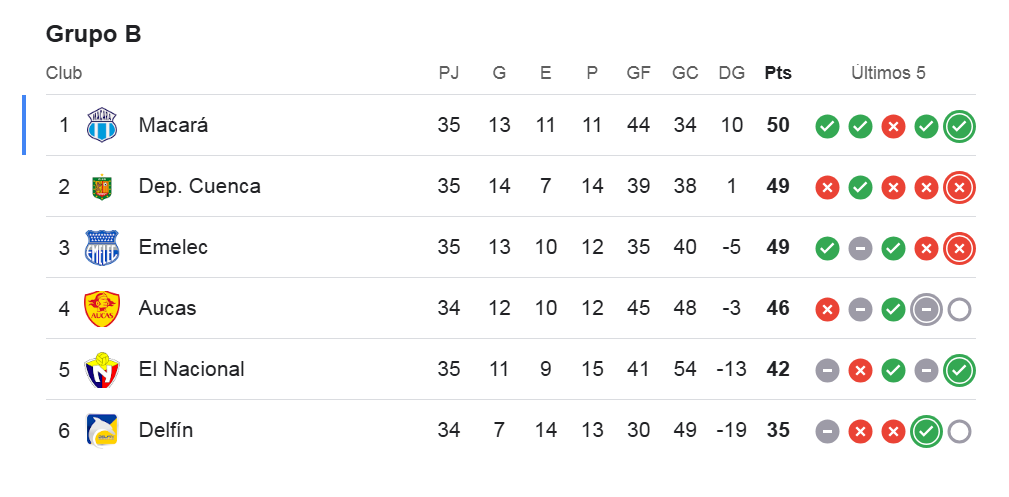Click the Emelec club logo
Viewport: 1009px width, 497px height.
101,247
